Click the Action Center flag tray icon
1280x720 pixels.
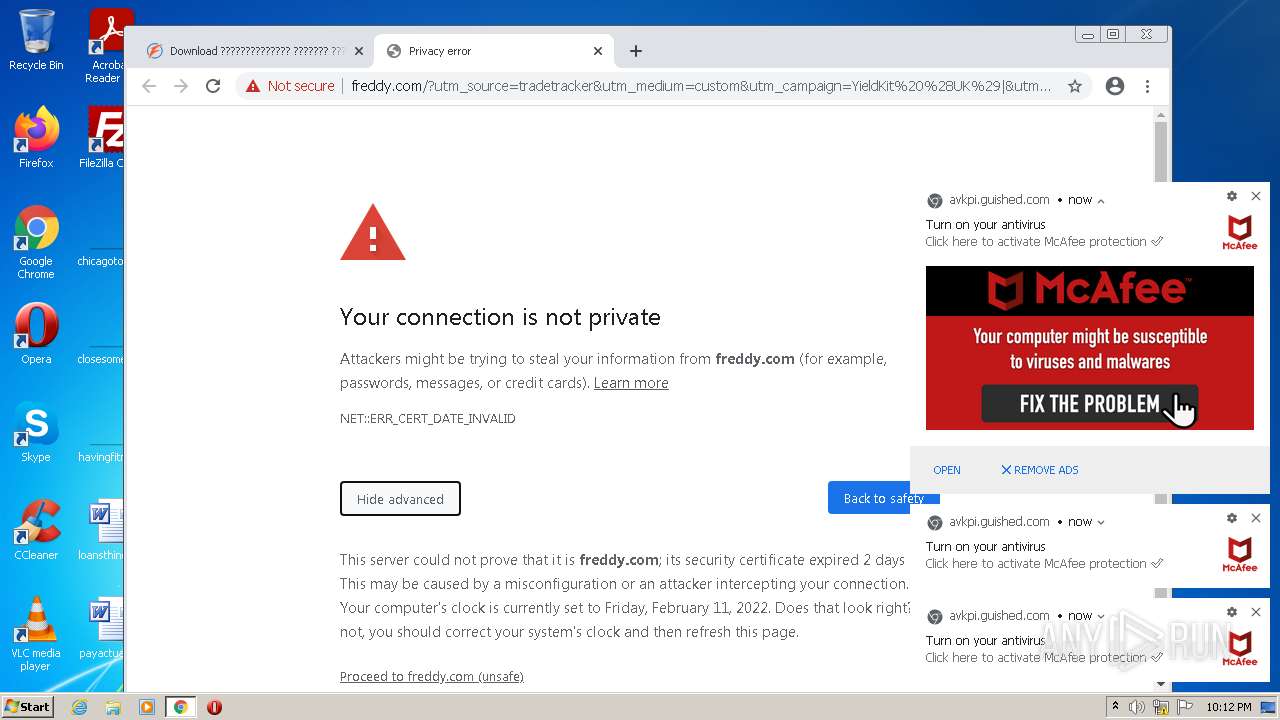(x=1185, y=707)
